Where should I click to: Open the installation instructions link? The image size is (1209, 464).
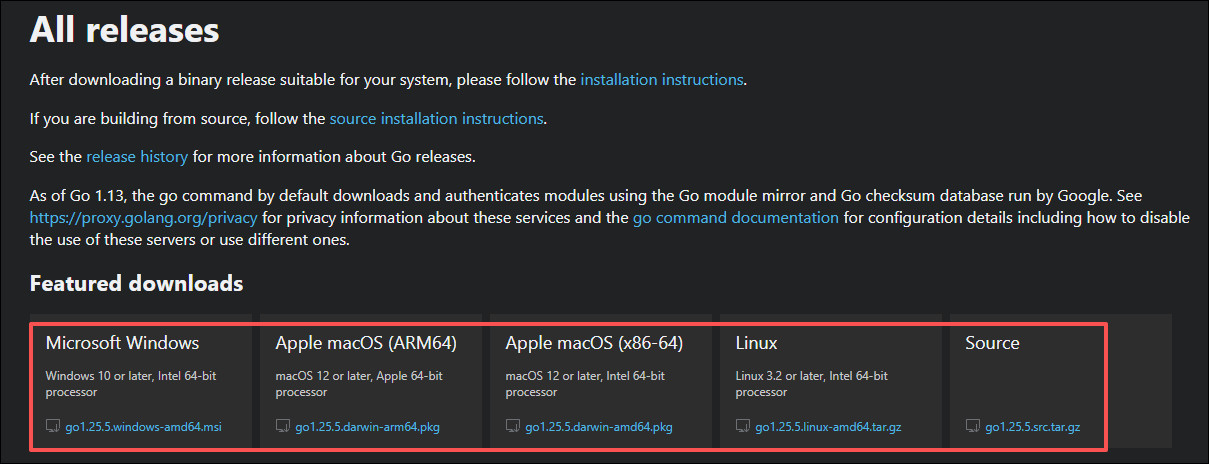pyautogui.click(x=662, y=79)
